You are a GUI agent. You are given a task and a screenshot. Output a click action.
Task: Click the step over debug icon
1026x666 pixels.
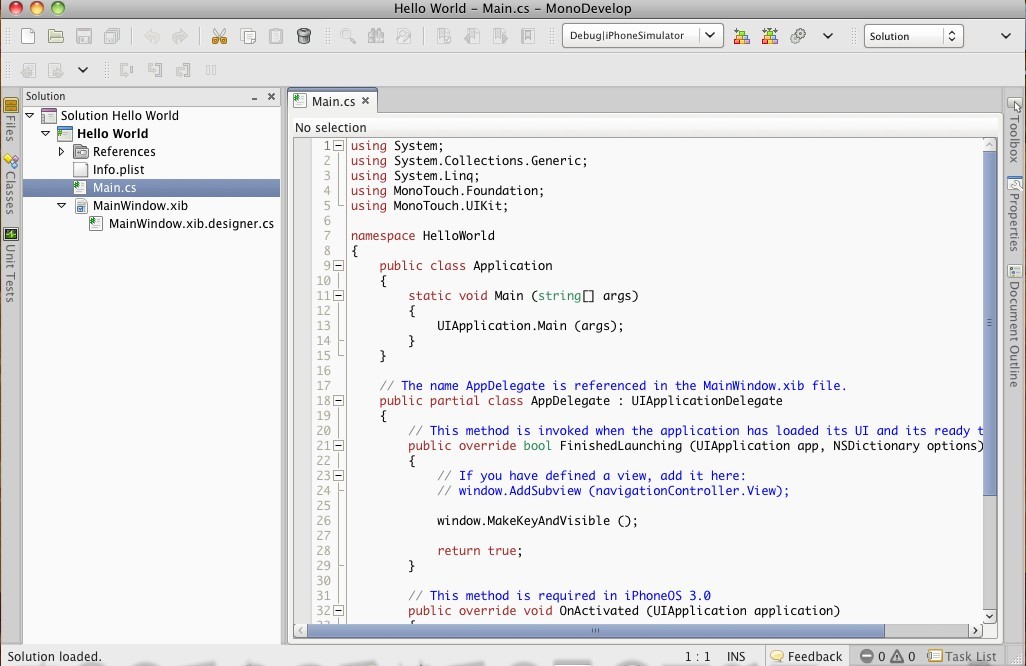[126, 70]
